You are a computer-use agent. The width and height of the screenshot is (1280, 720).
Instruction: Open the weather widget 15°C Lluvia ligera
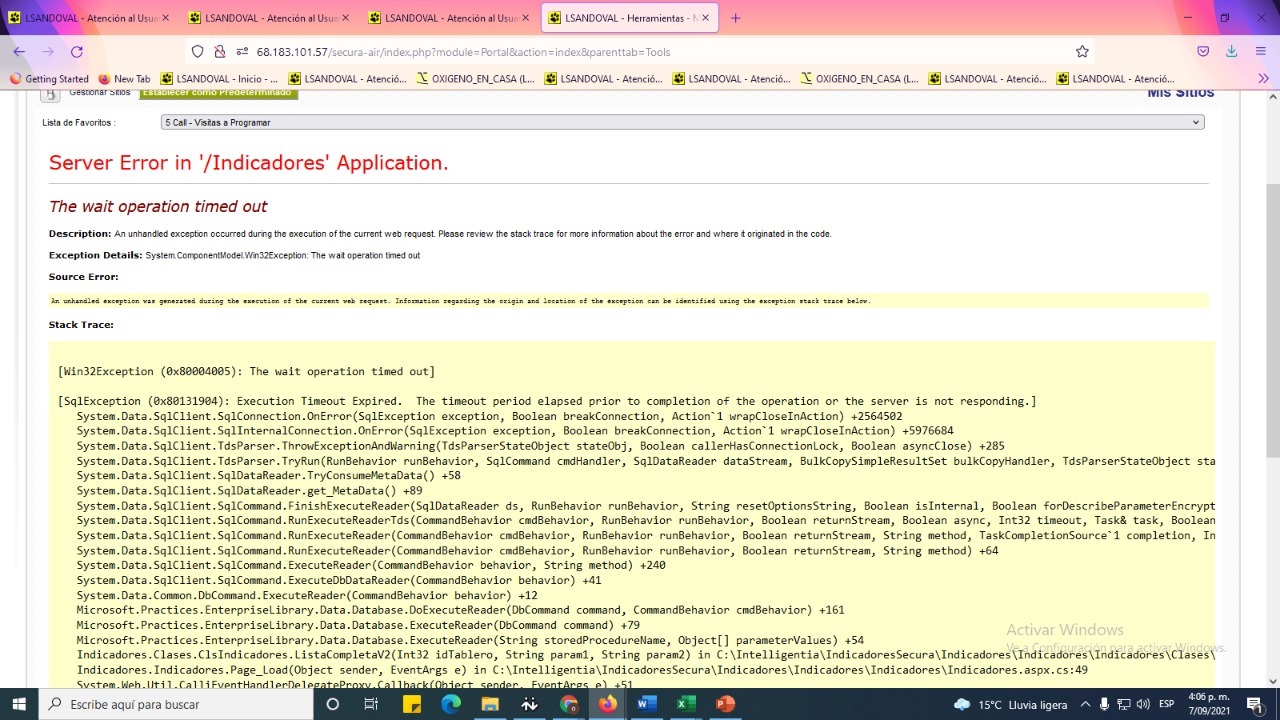click(1011, 704)
